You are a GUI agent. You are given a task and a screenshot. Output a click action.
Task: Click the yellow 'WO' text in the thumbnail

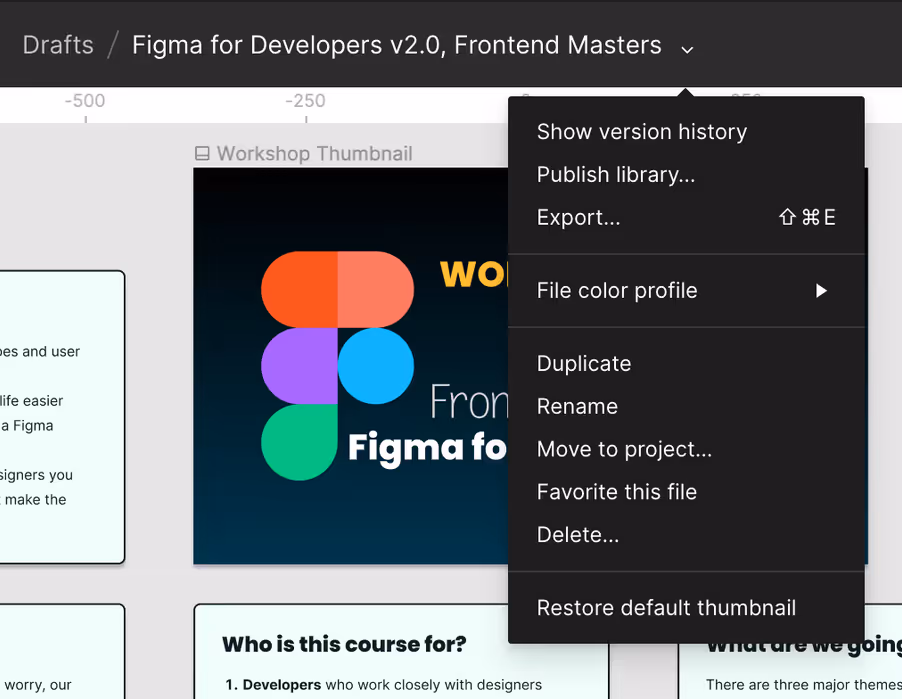473,274
